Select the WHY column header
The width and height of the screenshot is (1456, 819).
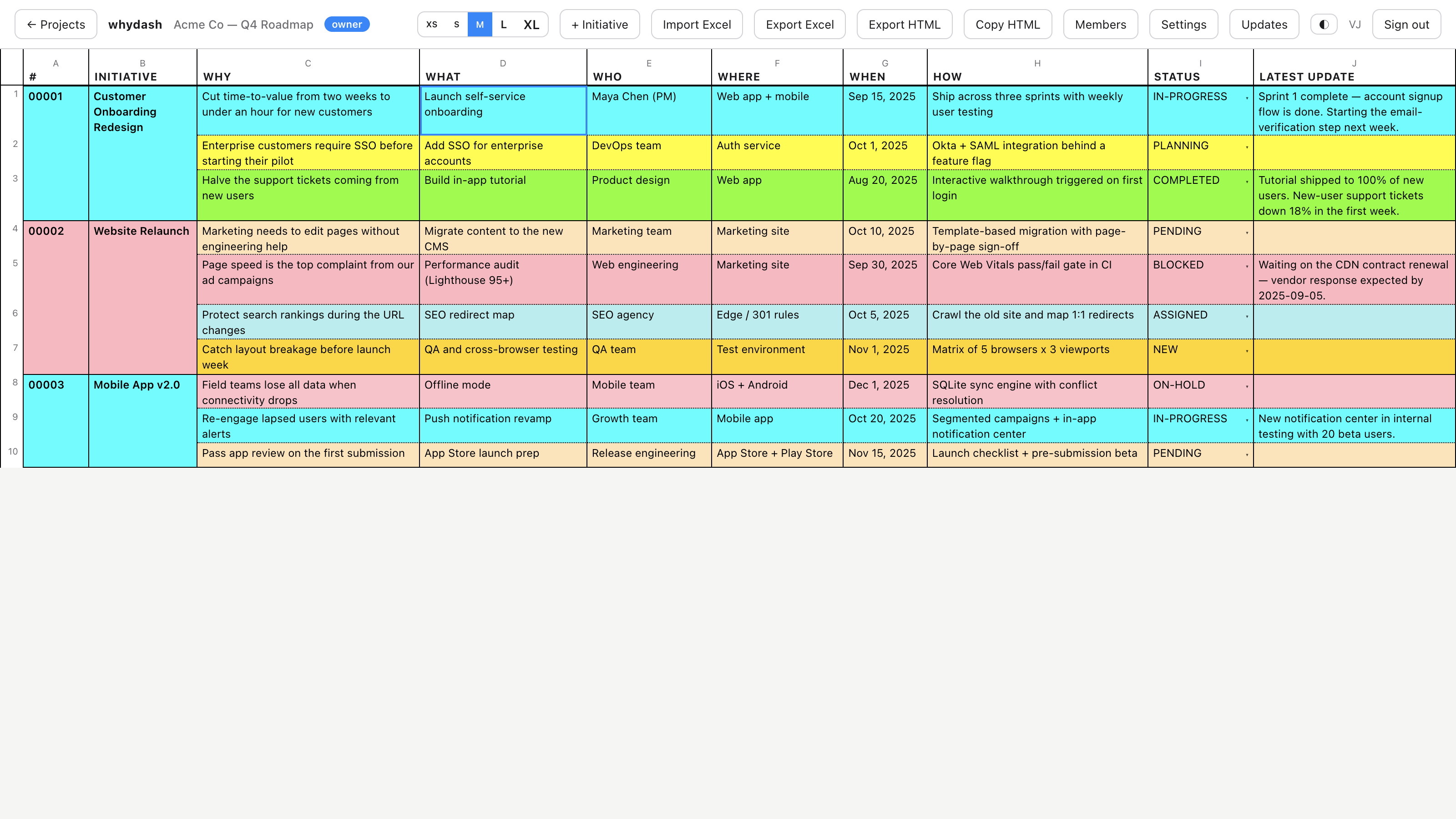coord(308,68)
